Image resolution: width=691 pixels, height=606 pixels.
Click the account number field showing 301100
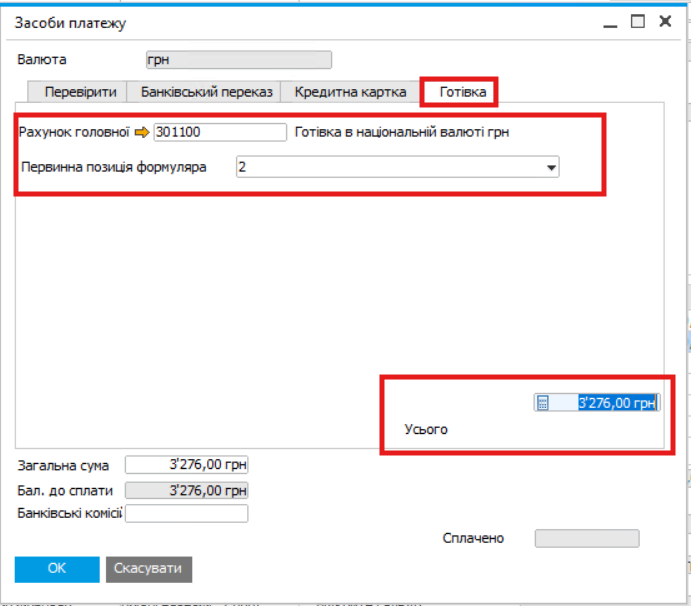pos(220,132)
